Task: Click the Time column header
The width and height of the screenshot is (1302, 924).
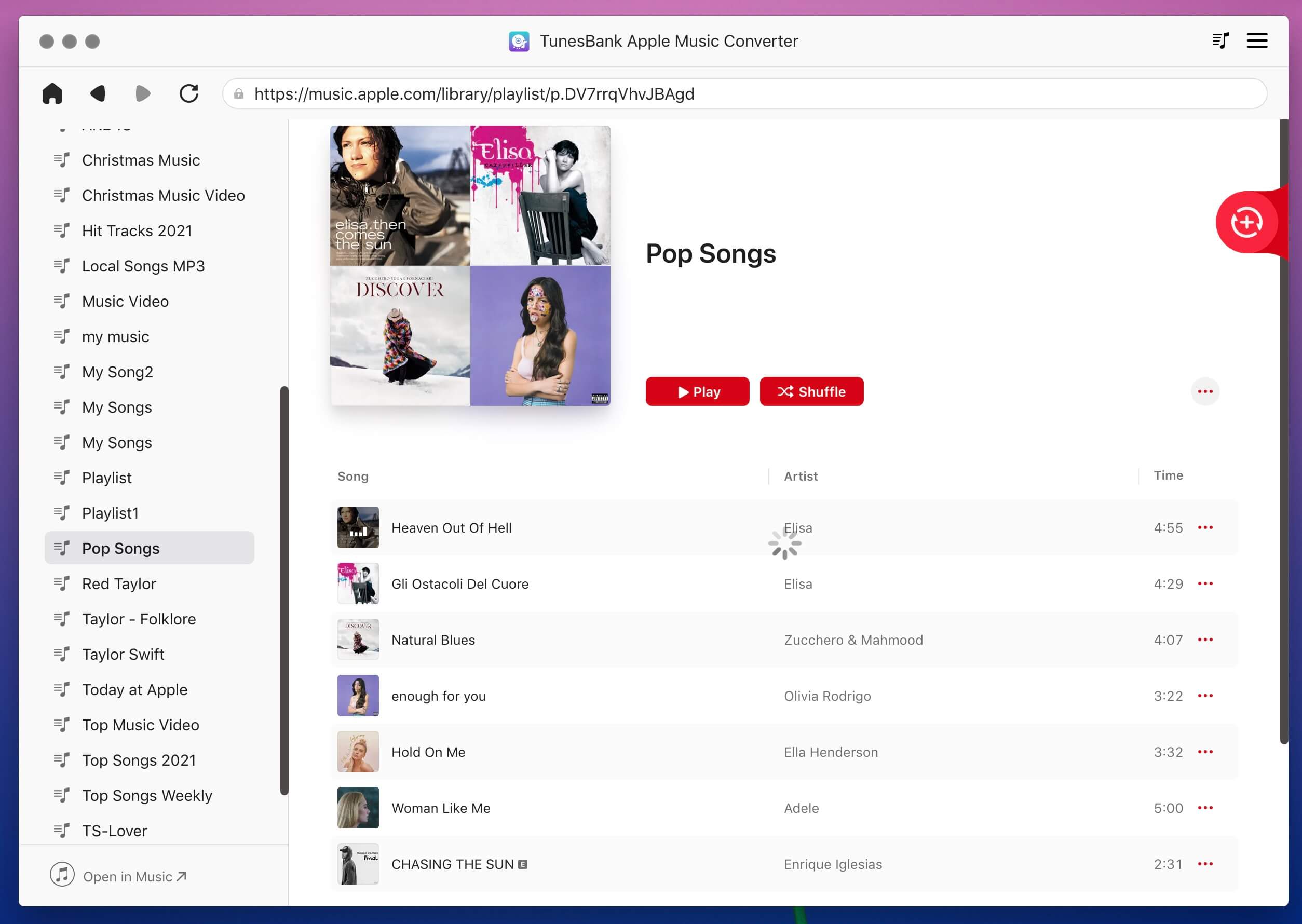Action: click(x=1168, y=475)
